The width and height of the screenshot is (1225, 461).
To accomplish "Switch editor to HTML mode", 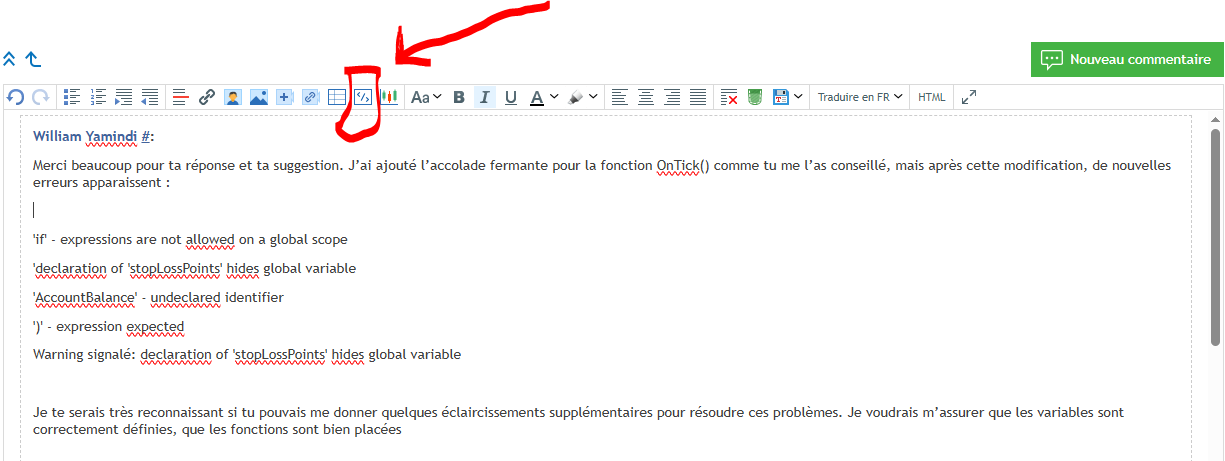I will (x=932, y=97).
